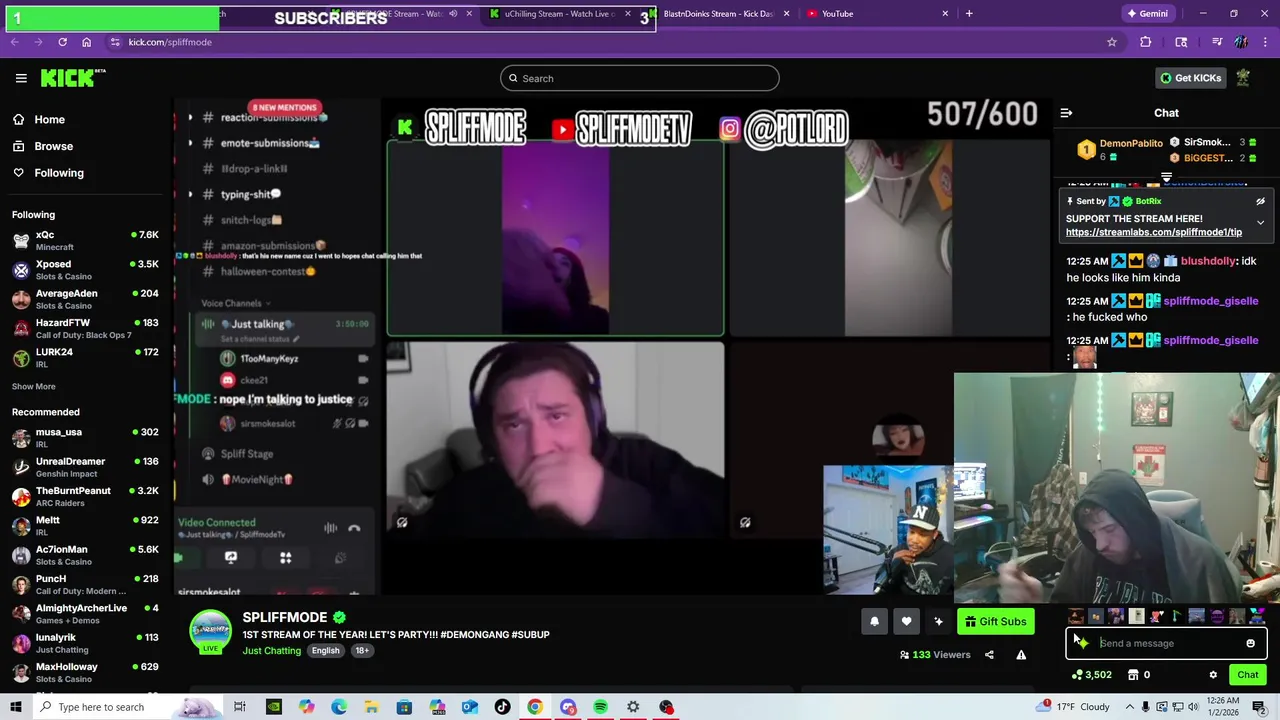Click blushdolly username in chat

(x=1208, y=261)
